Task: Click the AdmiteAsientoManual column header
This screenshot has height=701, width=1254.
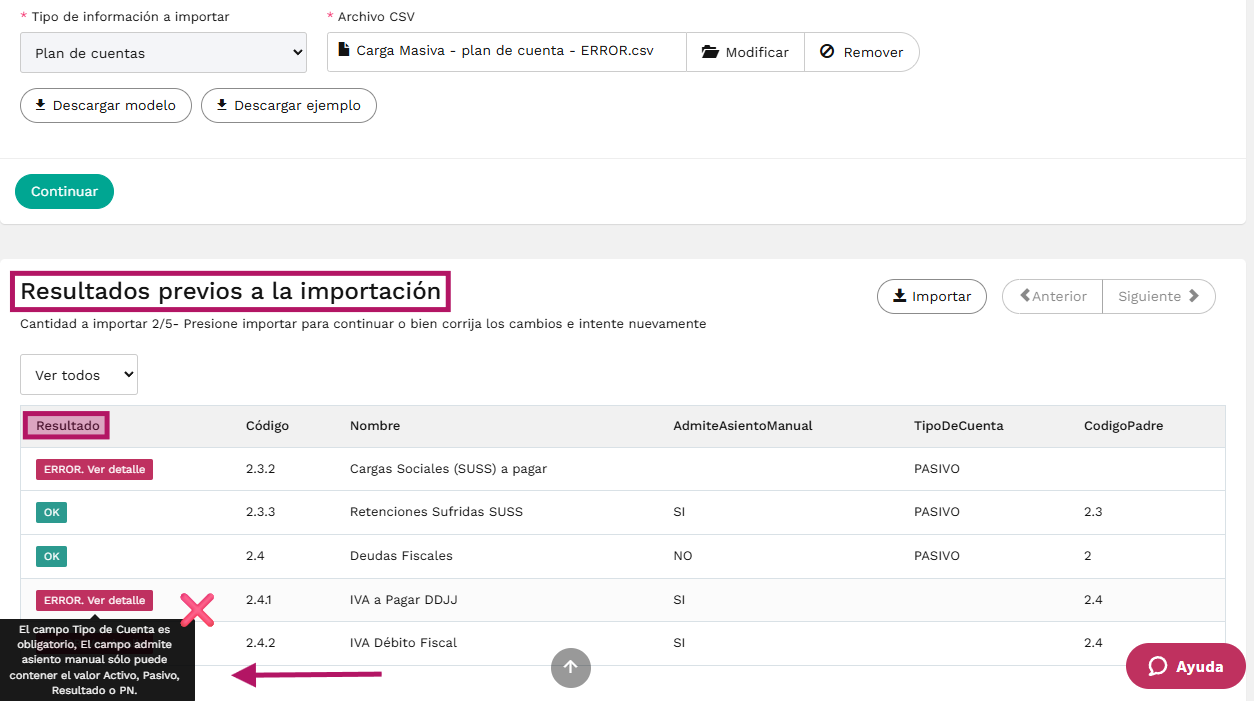Action: pyautogui.click(x=743, y=426)
